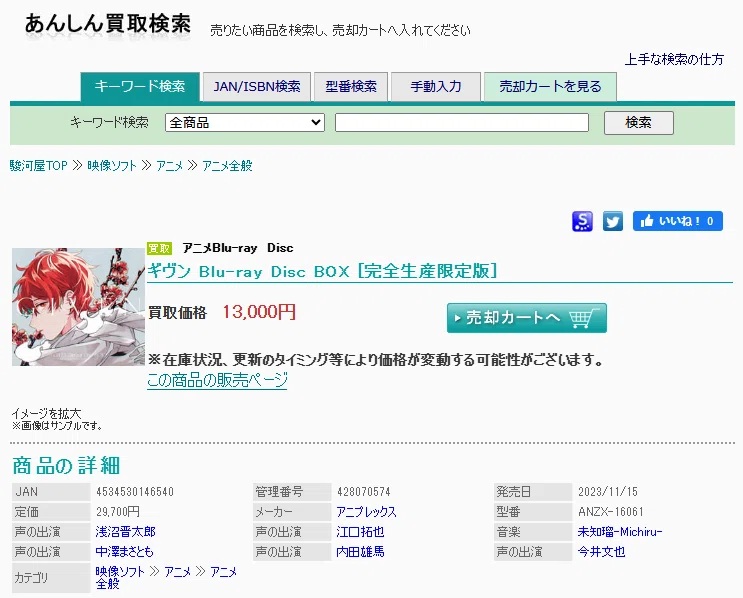Click the Facebook いいね! like button

coord(678,221)
